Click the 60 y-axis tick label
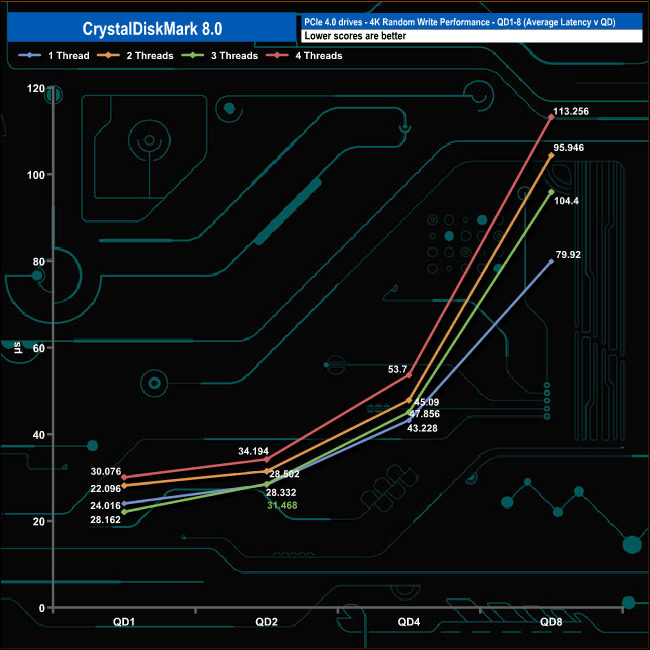The width and height of the screenshot is (650, 650). [x=39, y=348]
